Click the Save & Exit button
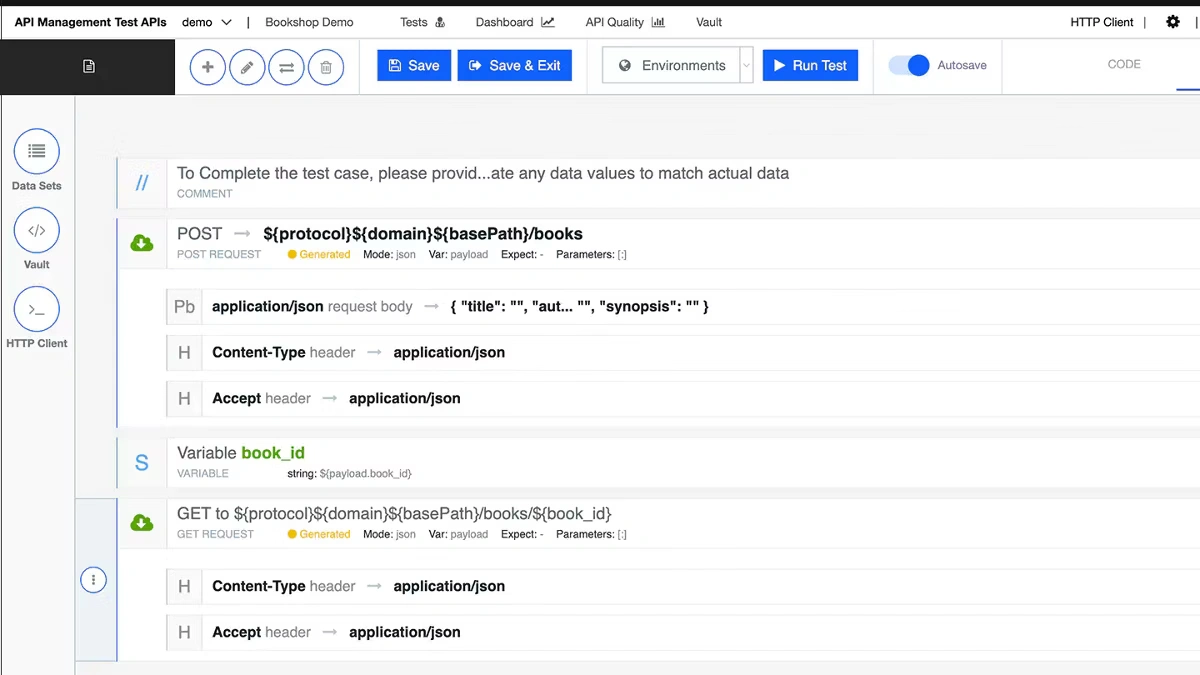The height and width of the screenshot is (675, 1200). [514, 66]
